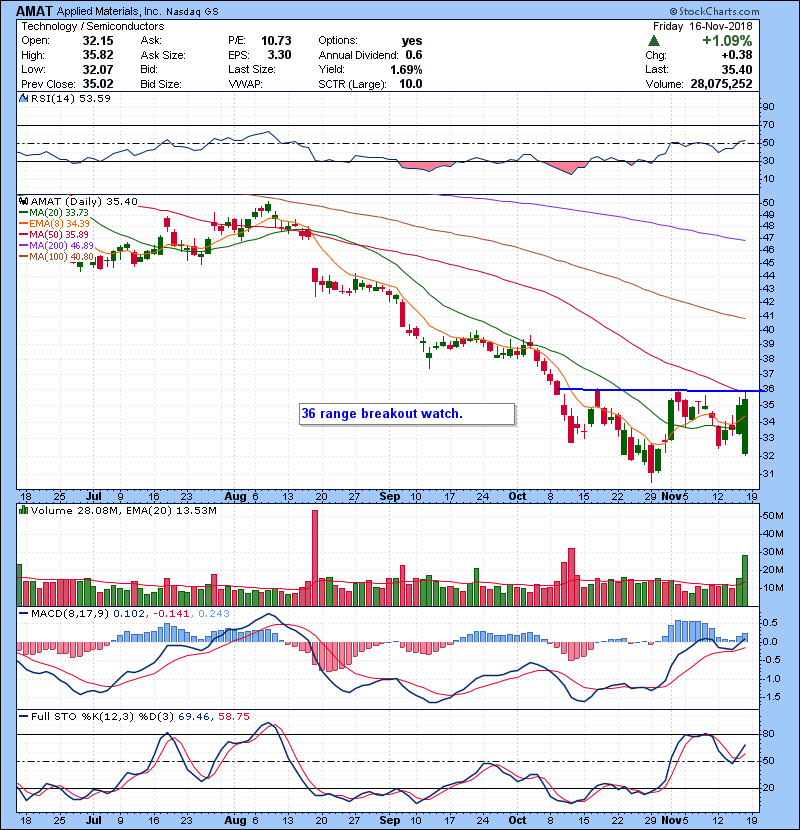Click the Technology / Semiconductors sector text
Screen dimensions: 800x830
(x=93, y=26)
